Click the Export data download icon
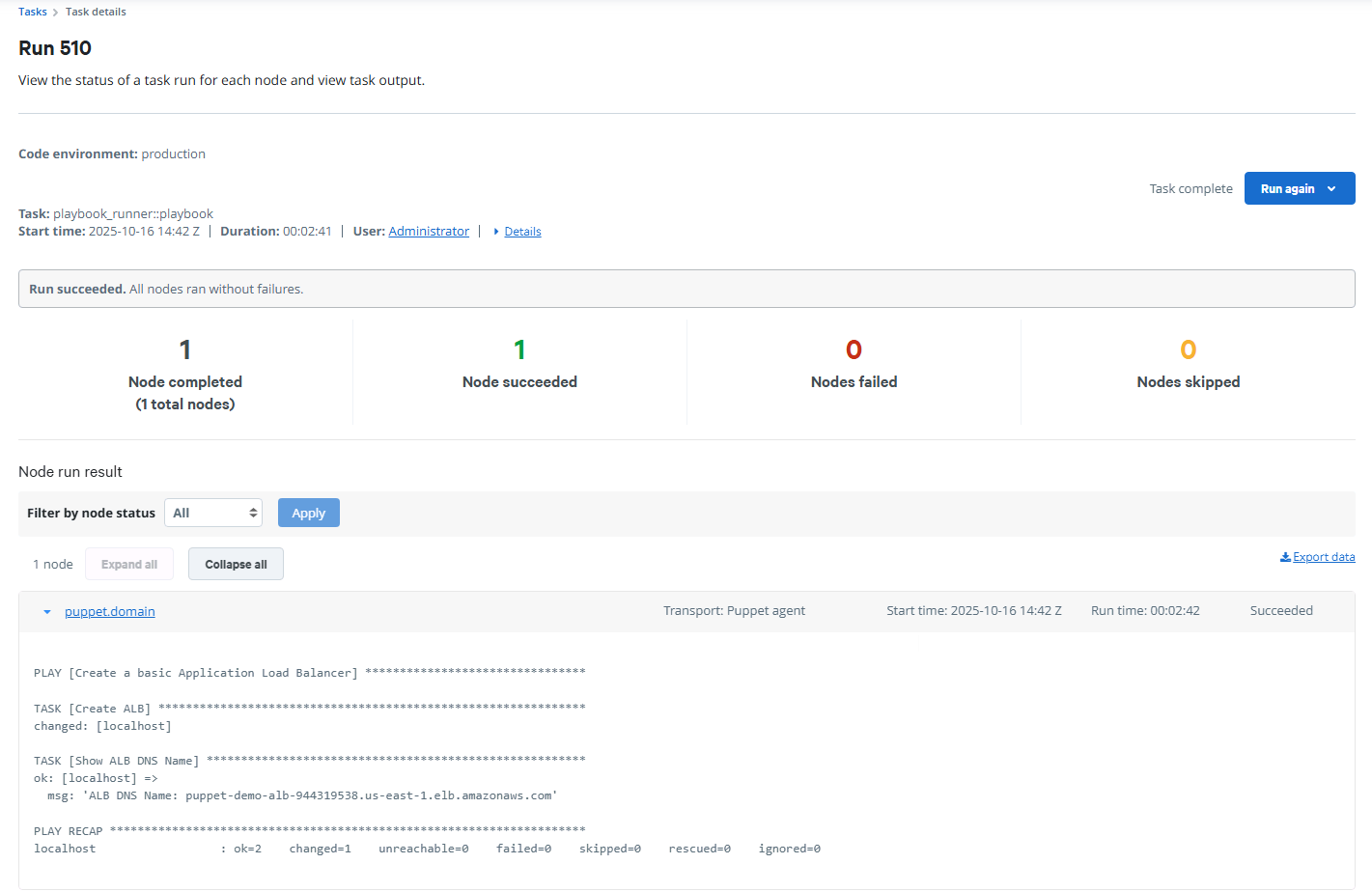This screenshot has height=892, width=1372. (1285, 556)
